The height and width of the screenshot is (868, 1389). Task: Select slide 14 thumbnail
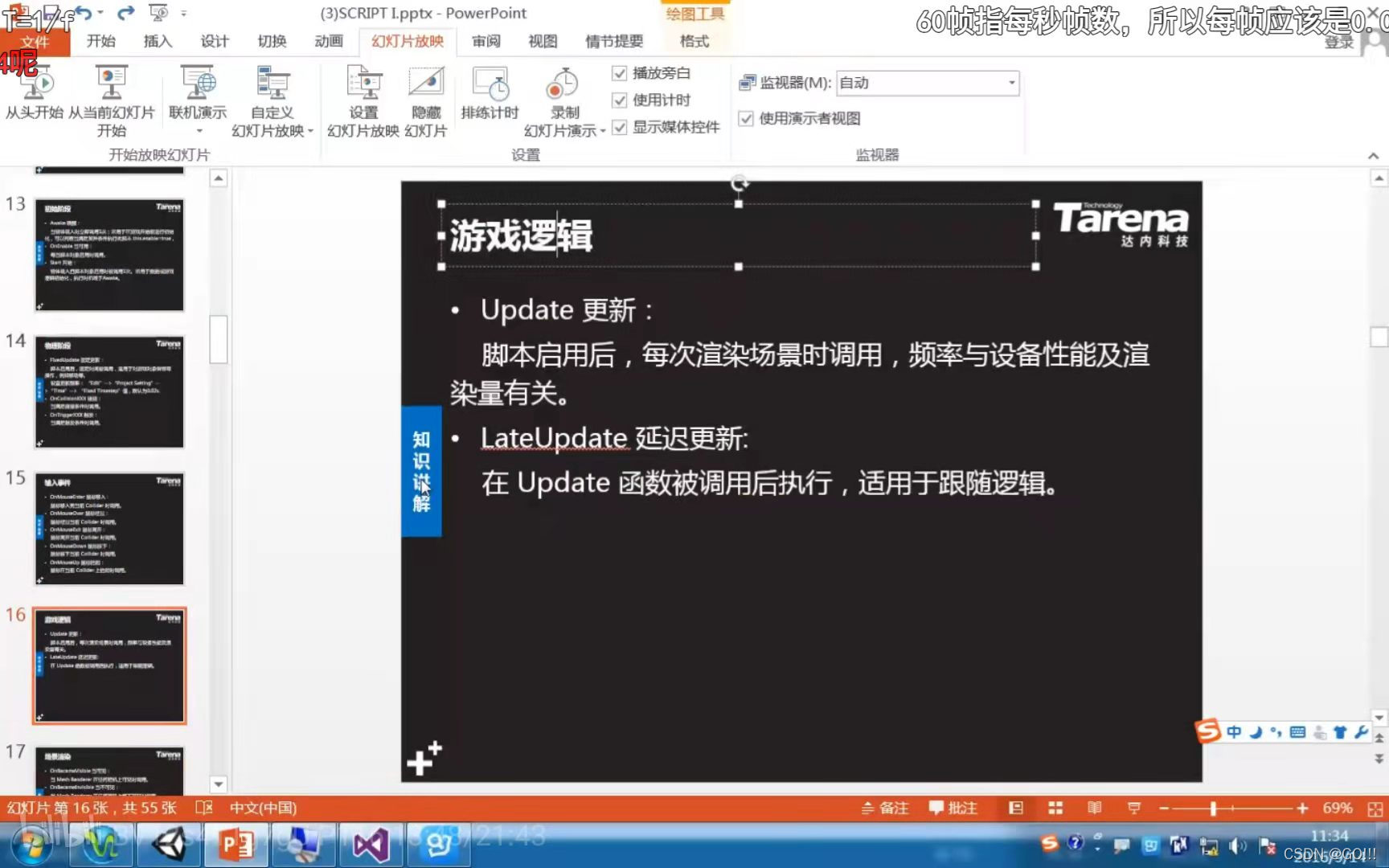click(x=110, y=391)
